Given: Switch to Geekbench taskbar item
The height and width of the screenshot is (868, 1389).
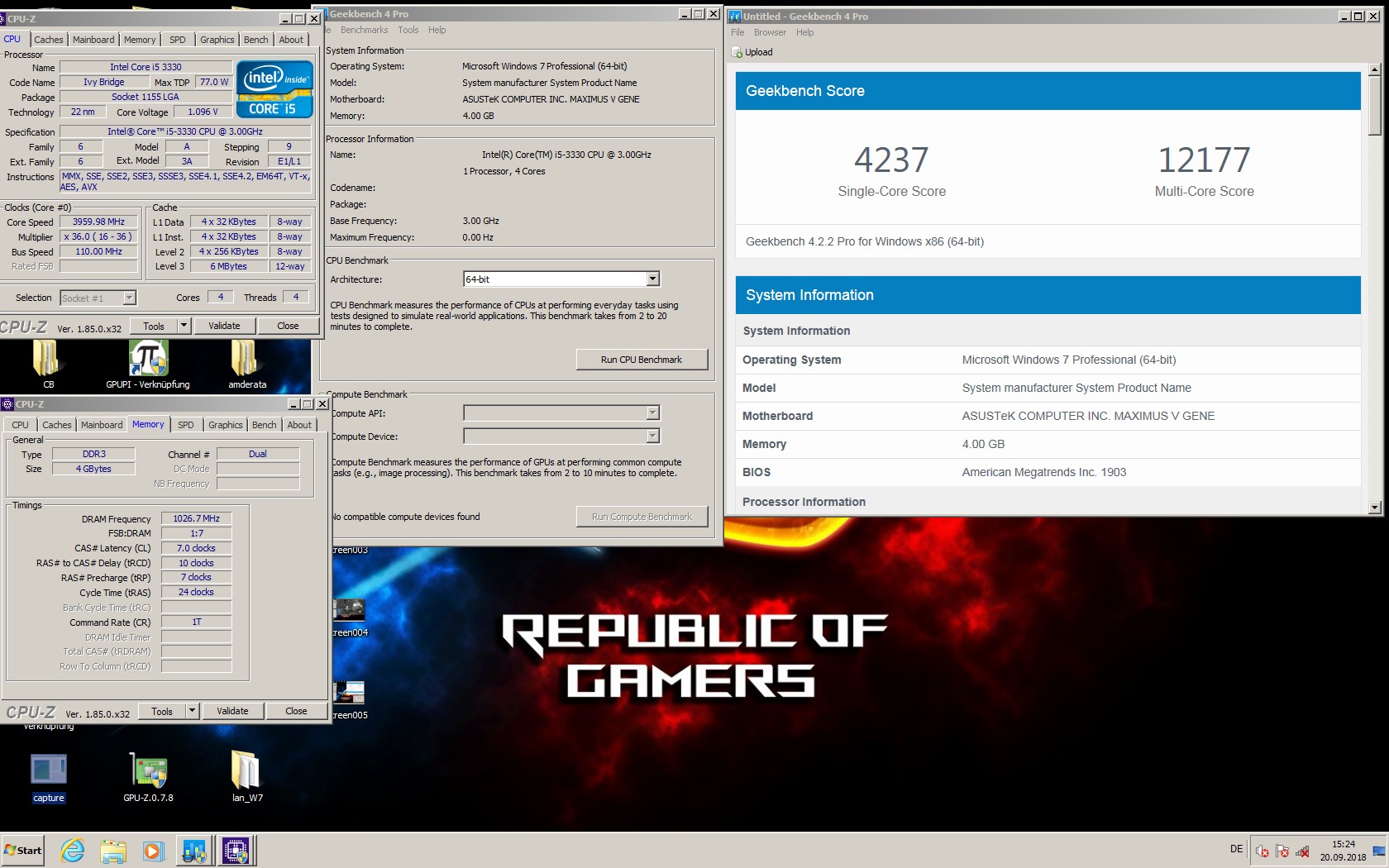Looking at the screenshot, I should point(194,850).
